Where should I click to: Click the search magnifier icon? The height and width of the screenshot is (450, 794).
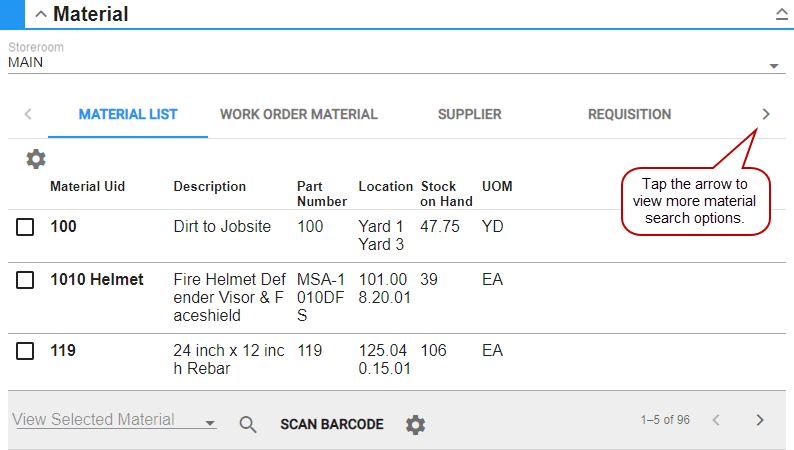(248, 424)
